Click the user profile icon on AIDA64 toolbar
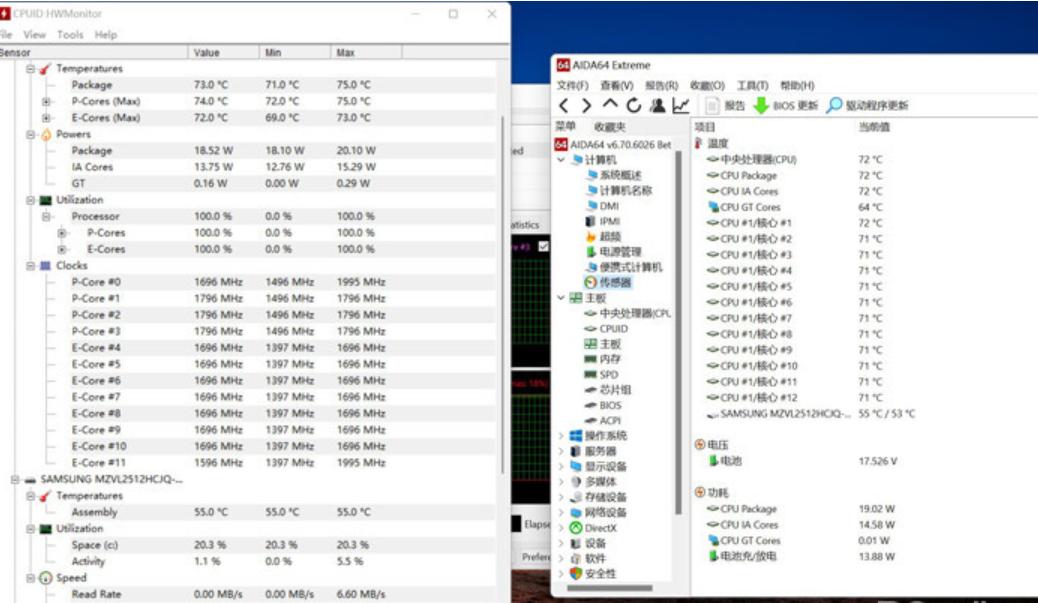1038x603 pixels. (x=658, y=104)
